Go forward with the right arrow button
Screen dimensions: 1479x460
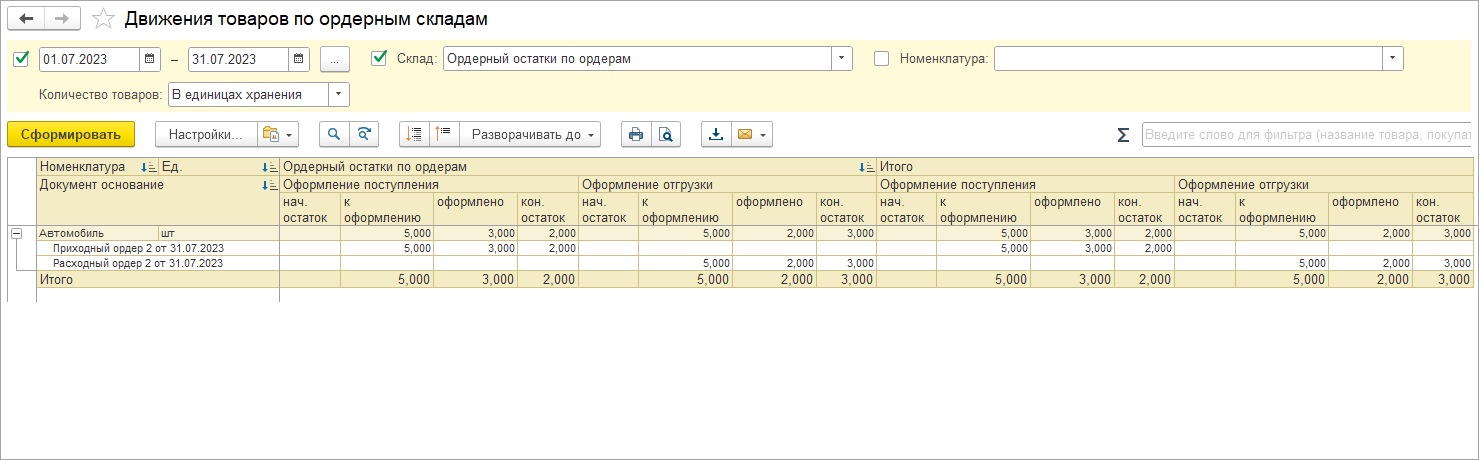click(62, 19)
